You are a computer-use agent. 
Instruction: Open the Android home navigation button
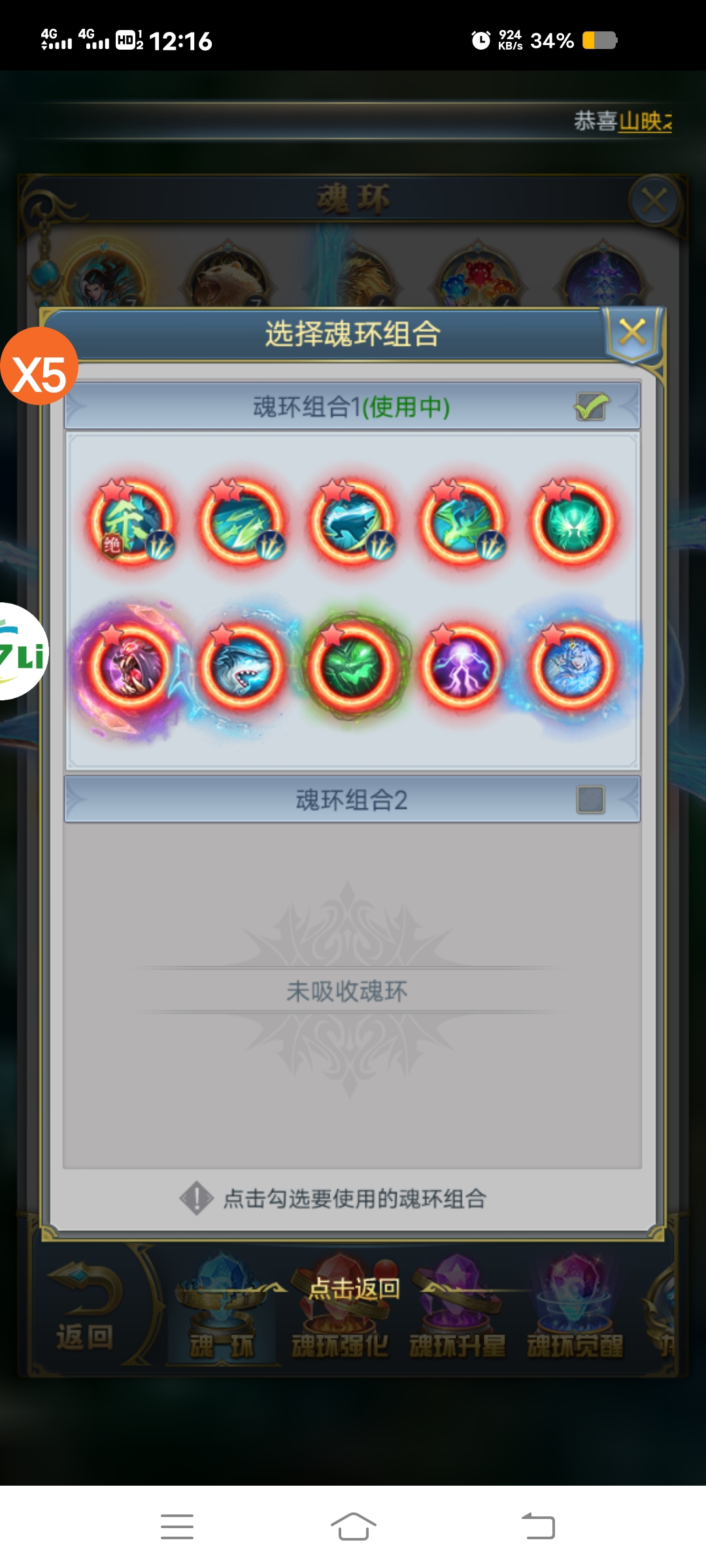pyautogui.click(x=353, y=1526)
